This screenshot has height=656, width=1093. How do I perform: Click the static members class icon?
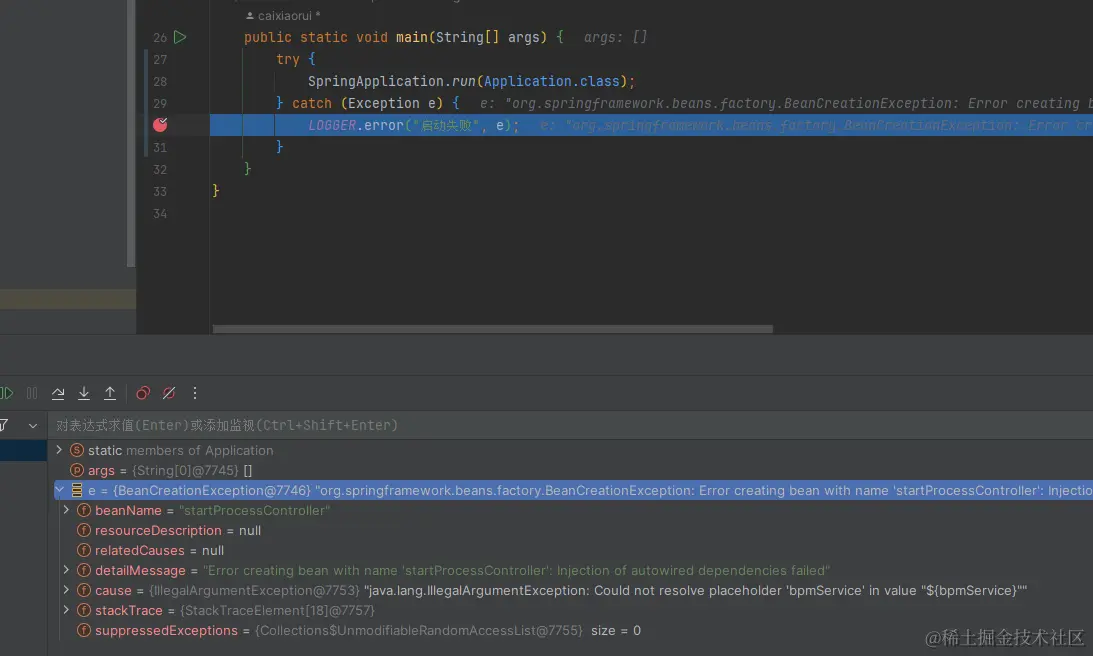click(77, 450)
